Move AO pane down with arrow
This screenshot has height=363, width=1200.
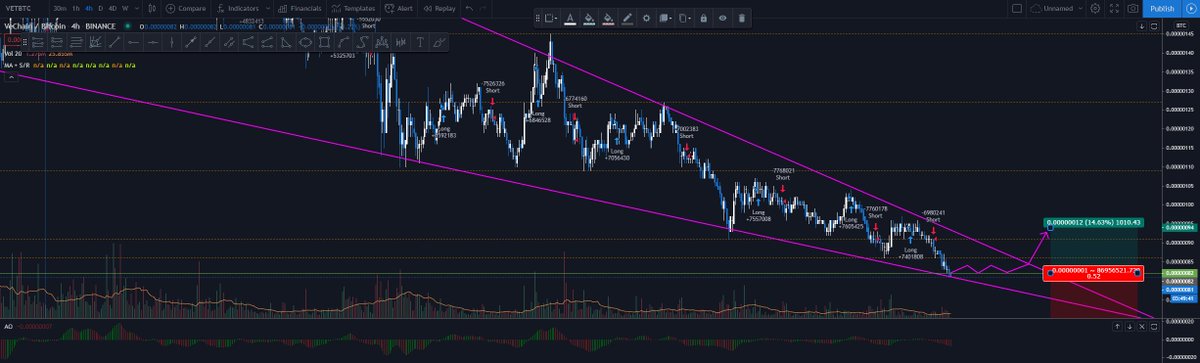tap(1129, 327)
